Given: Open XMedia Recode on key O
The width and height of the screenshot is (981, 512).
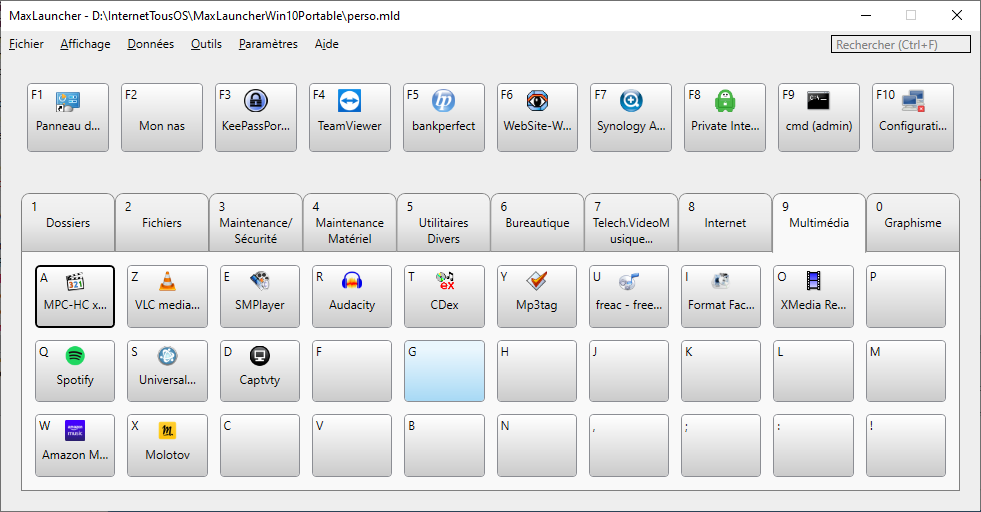Looking at the screenshot, I should click(x=813, y=296).
